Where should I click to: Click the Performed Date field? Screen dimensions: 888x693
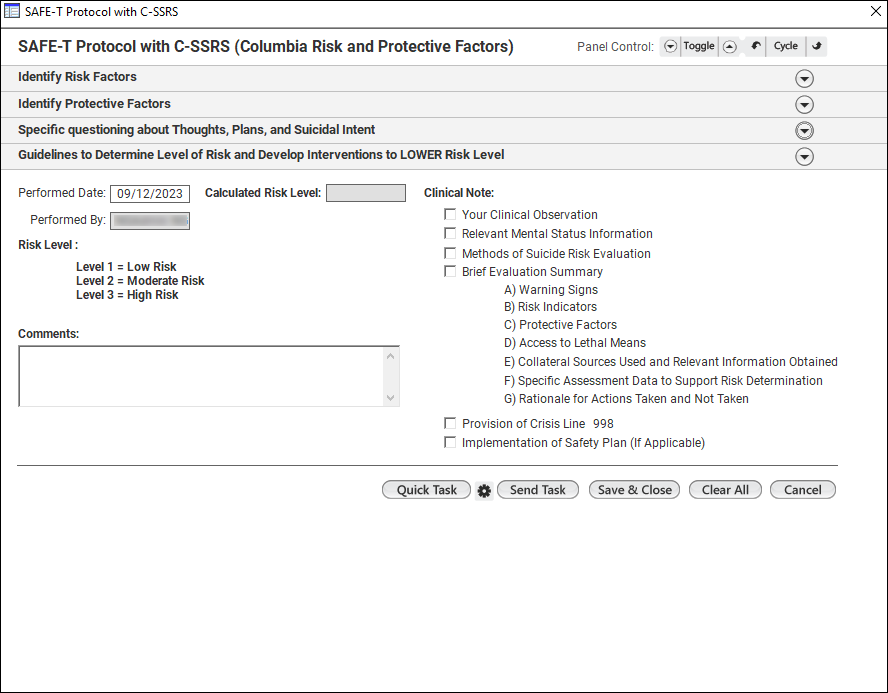(150, 194)
